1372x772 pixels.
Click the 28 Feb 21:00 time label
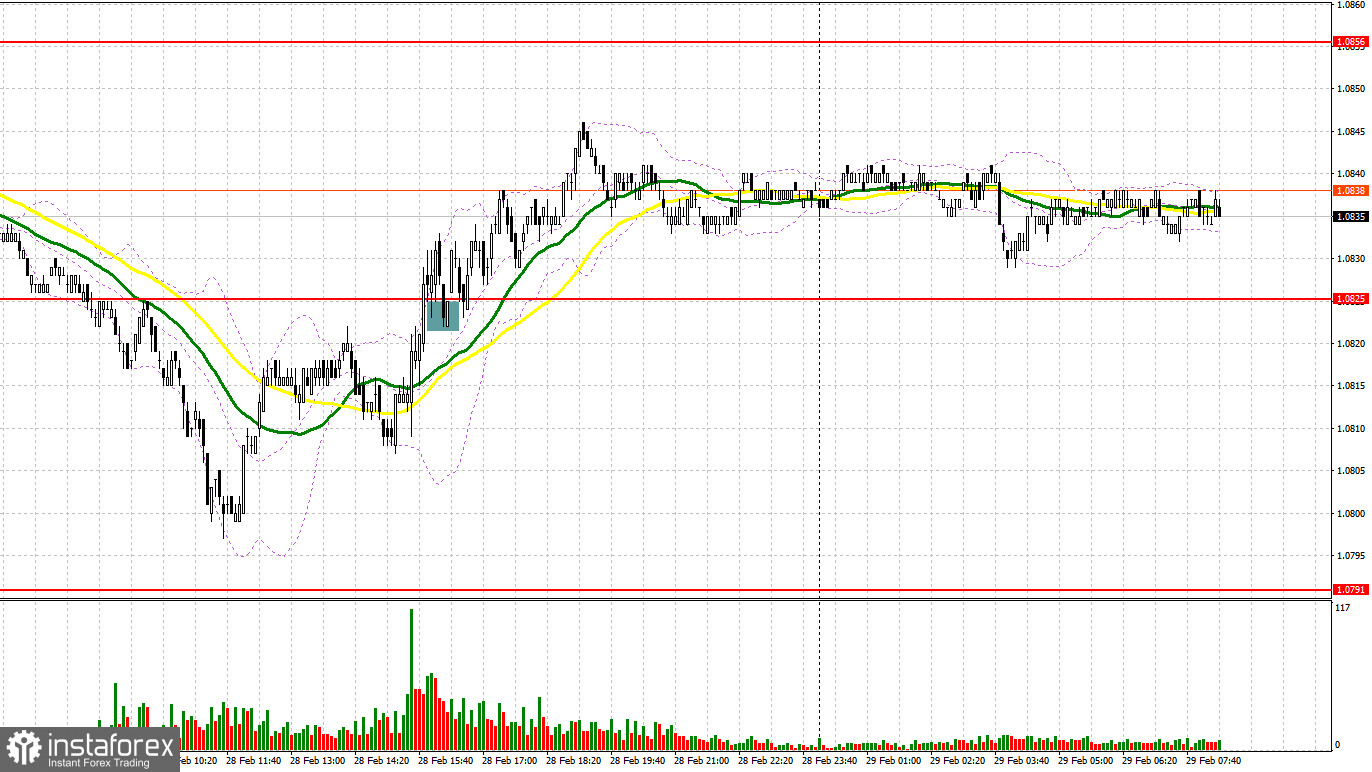click(702, 760)
